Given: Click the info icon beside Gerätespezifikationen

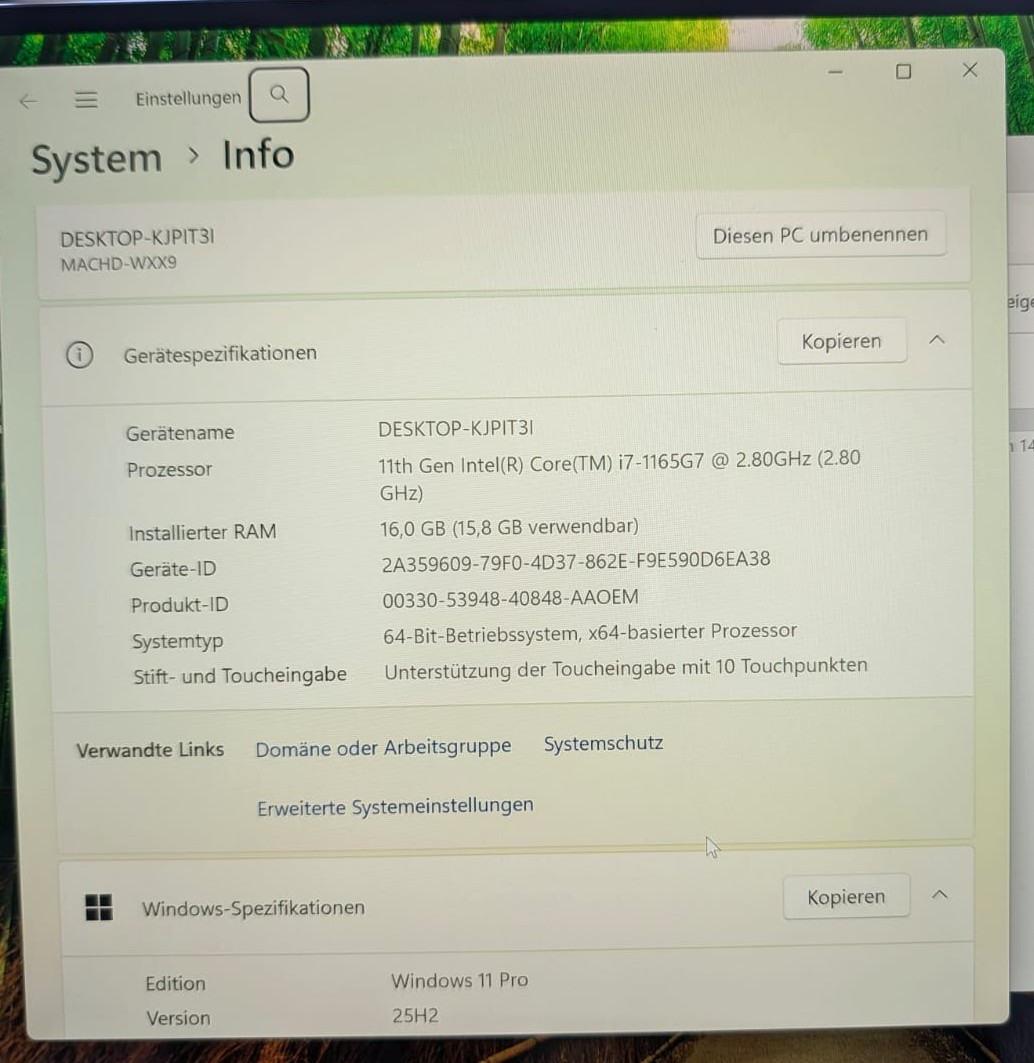Looking at the screenshot, I should (79, 355).
